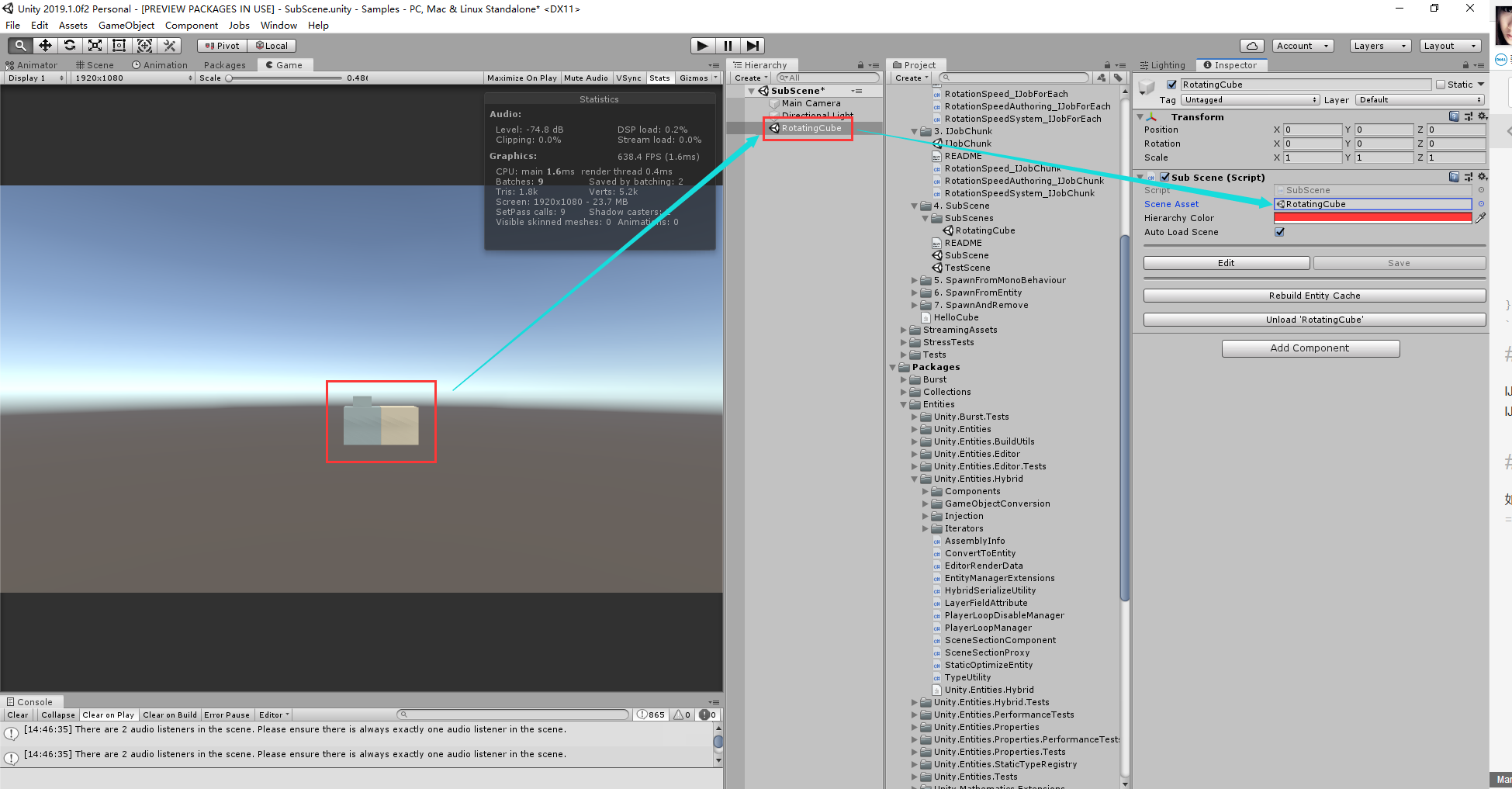Open the Tag dropdown
This screenshot has width=1512, height=789.
click(x=1250, y=99)
